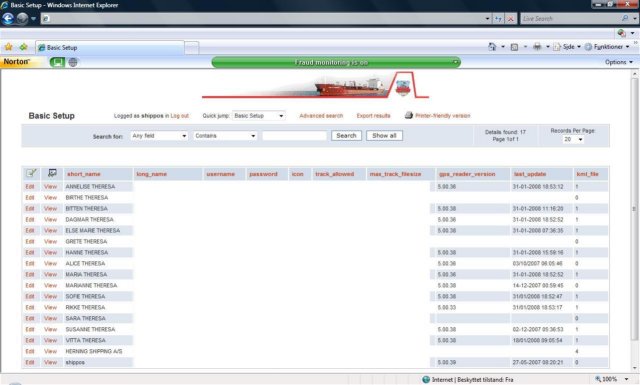
Task: Click the browser Back arrow button
Action: tap(8, 18)
